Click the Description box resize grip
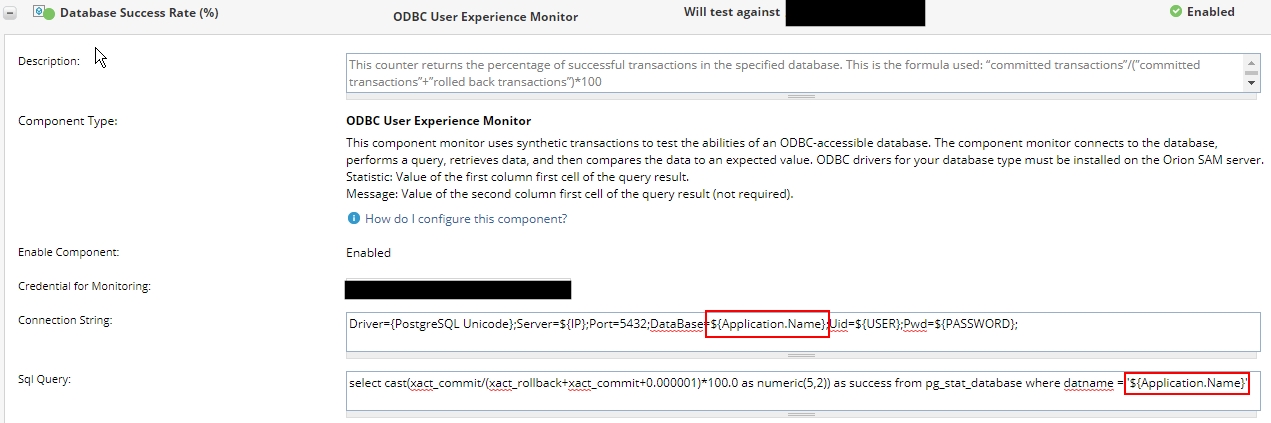The height and width of the screenshot is (423, 1271). 803,96
